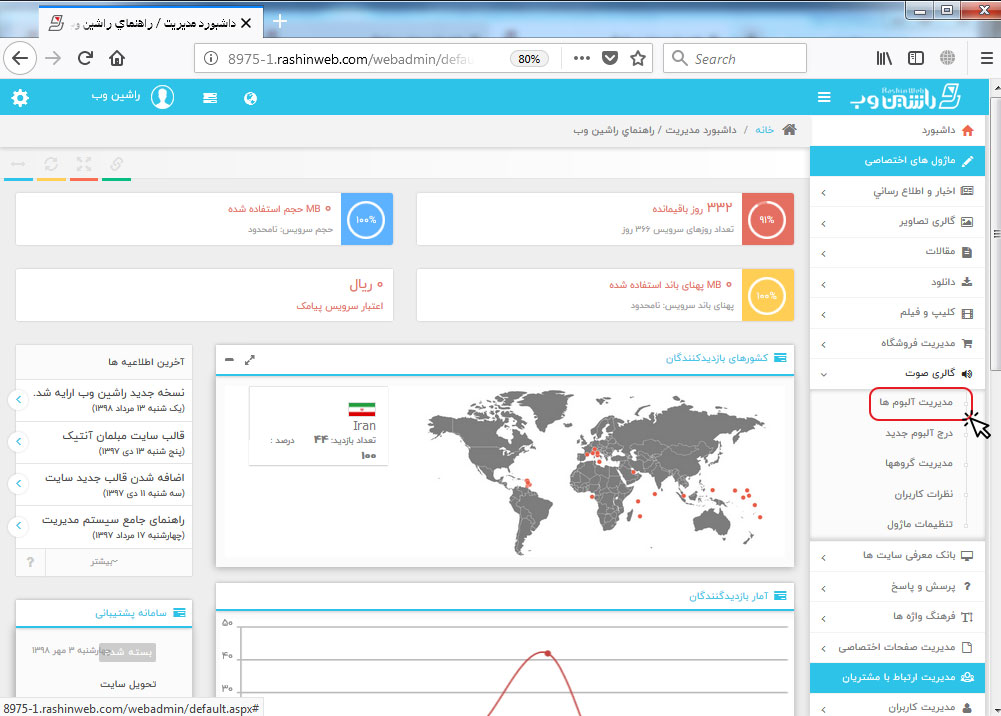Open a new browser tab
1001x716 pixels.
(280, 22)
